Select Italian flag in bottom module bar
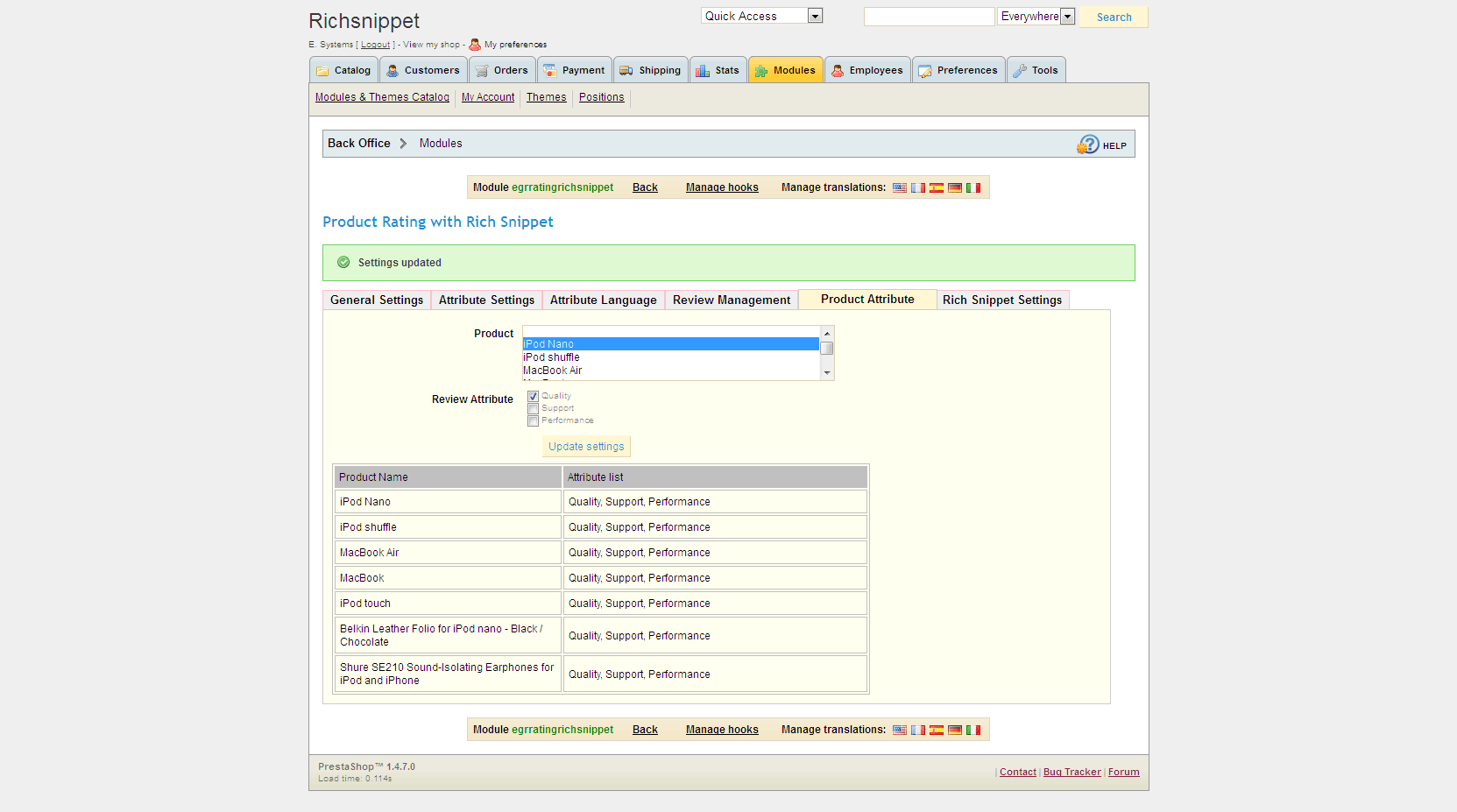 [x=973, y=730]
